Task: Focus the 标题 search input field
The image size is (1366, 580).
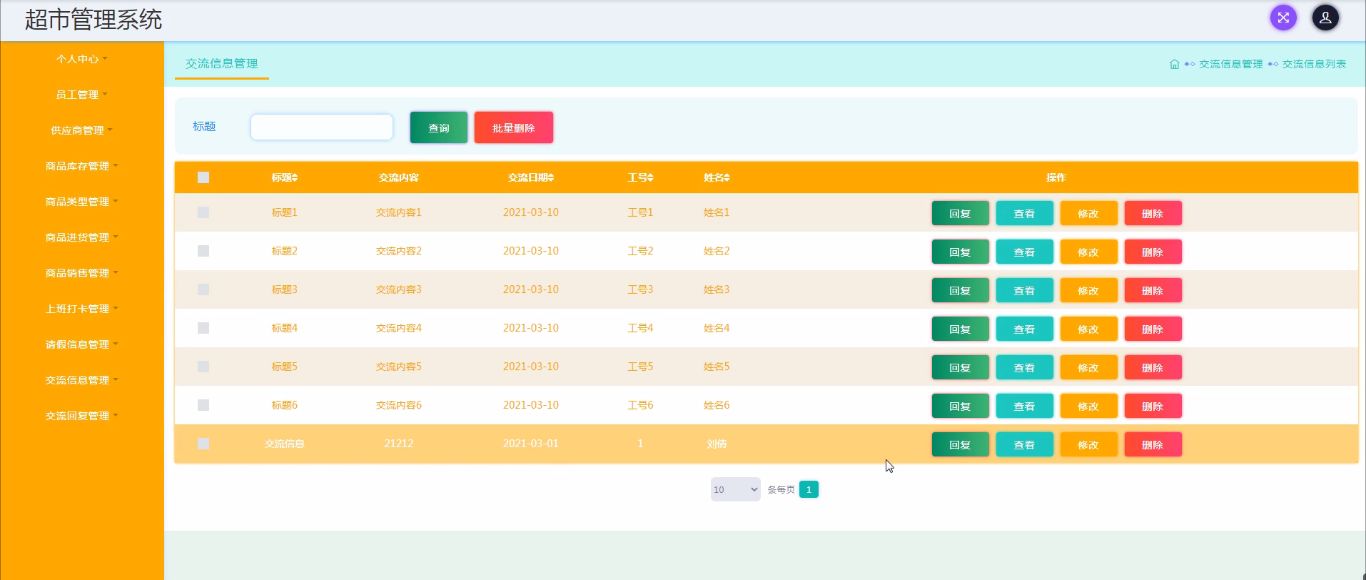Action: [x=321, y=127]
